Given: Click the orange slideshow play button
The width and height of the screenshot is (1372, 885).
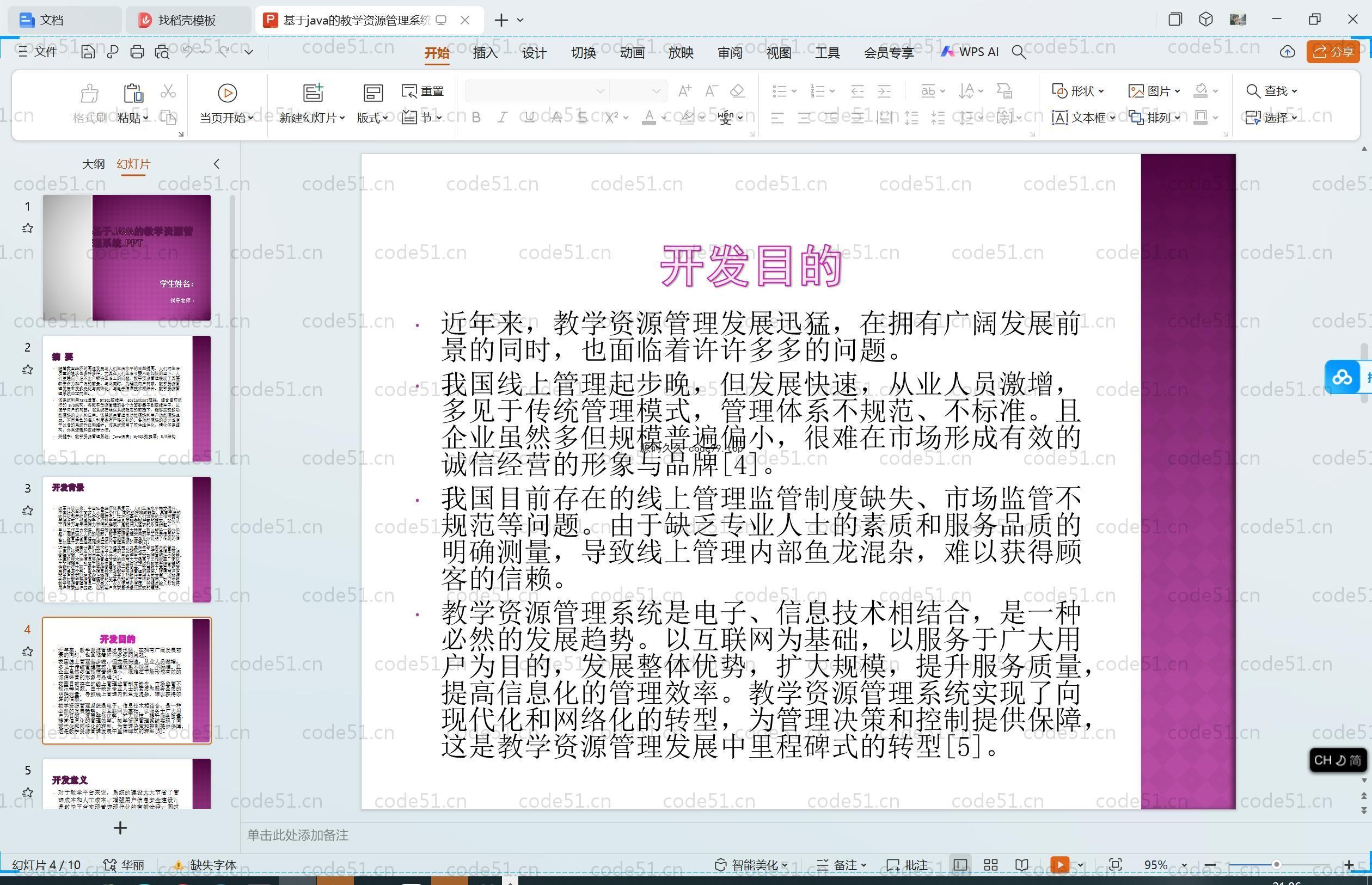Looking at the screenshot, I should click(x=1059, y=865).
